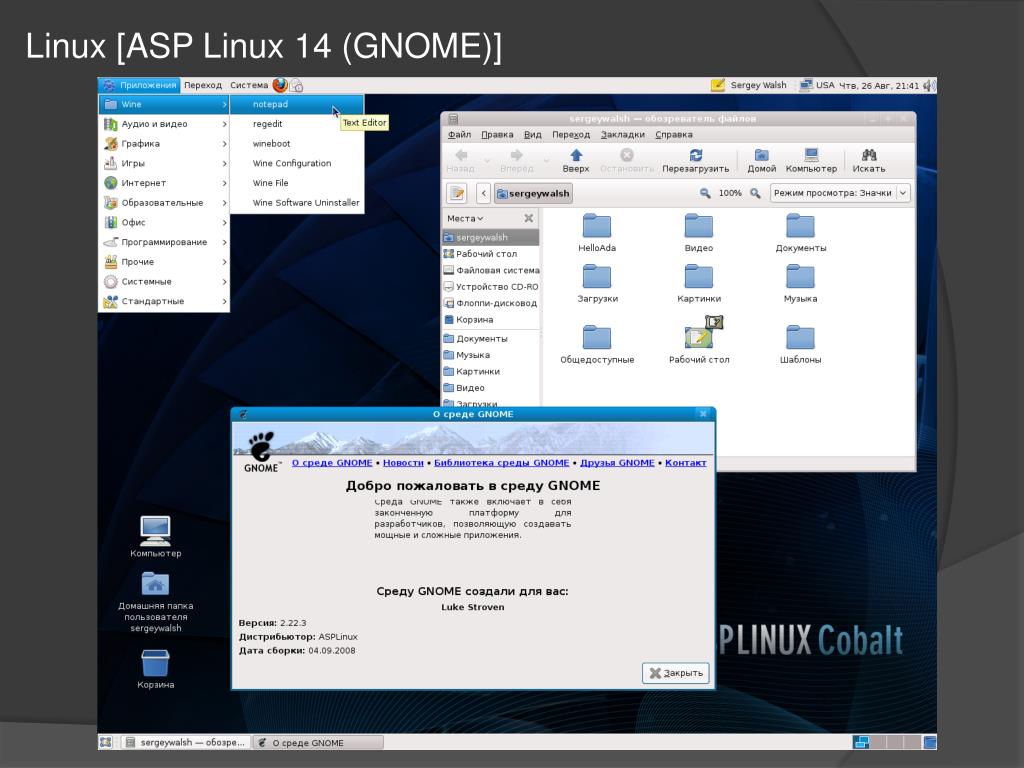Expand the Офис submenu
Screen dimensions: 1024x768
(164, 222)
